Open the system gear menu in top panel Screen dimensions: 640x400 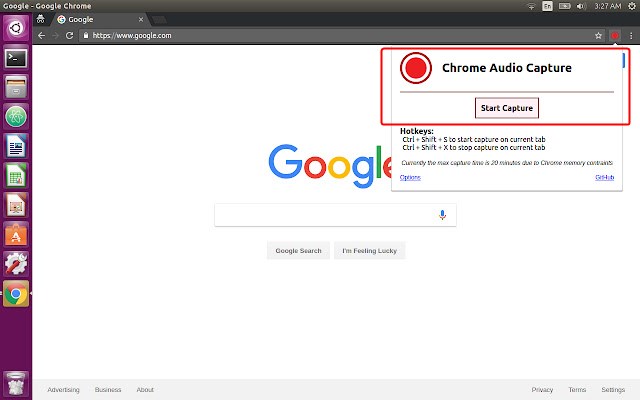pyautogui.click(x=632, y=6)
